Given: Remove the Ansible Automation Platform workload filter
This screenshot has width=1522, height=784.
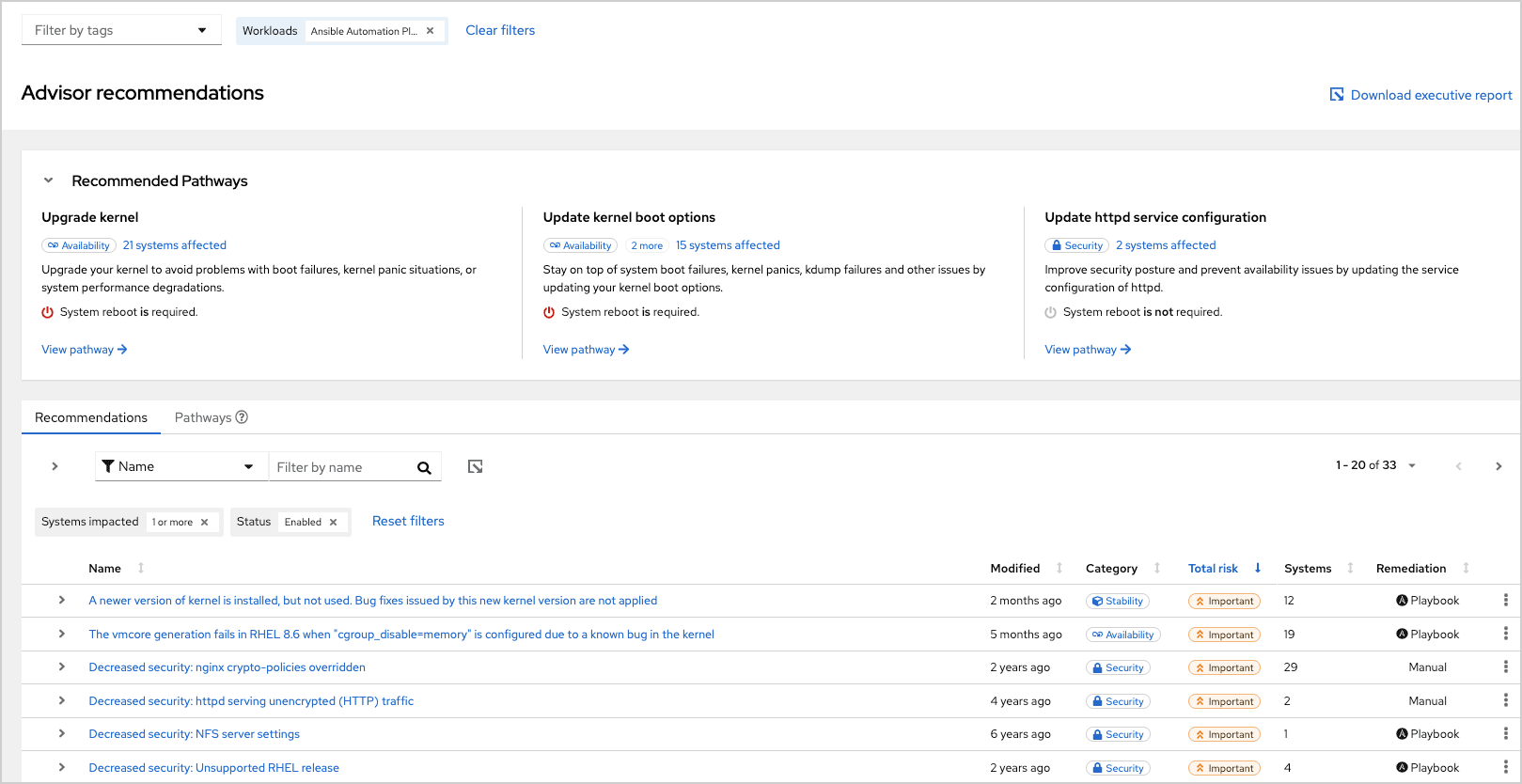Looking at the screenshot, I should coord(431,31).
